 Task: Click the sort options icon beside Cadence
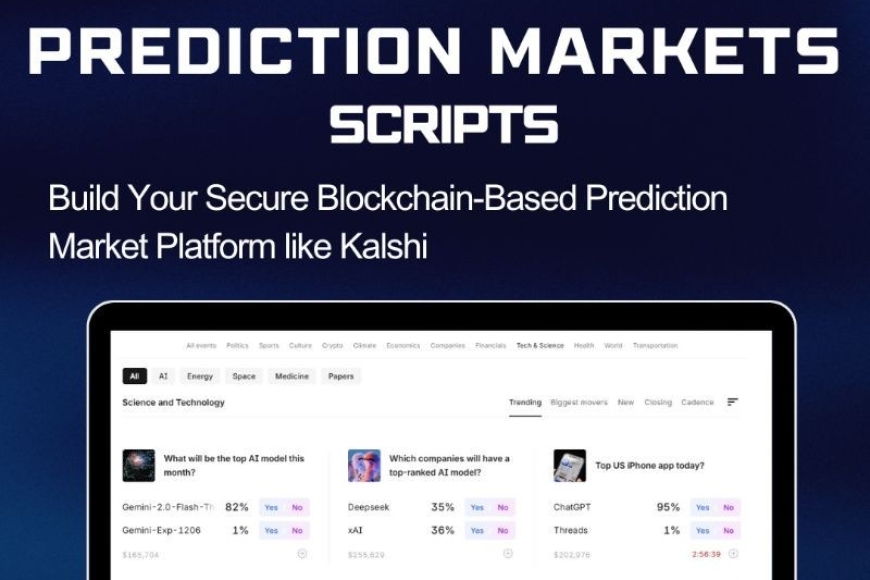[x=731, y=403]
